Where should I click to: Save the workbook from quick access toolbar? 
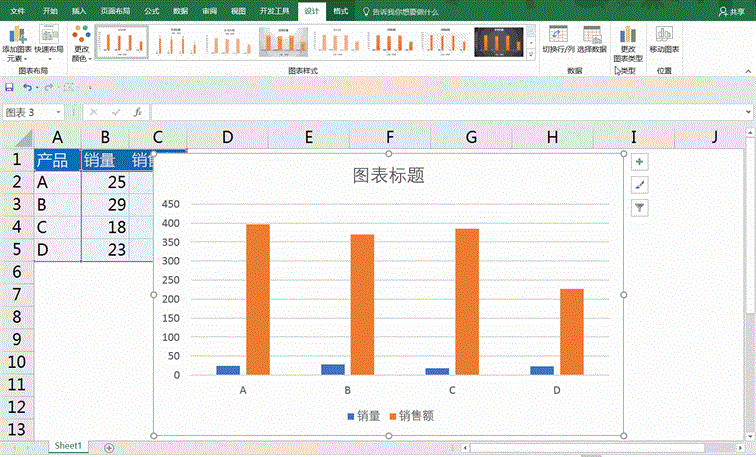(x=9, y=88)
